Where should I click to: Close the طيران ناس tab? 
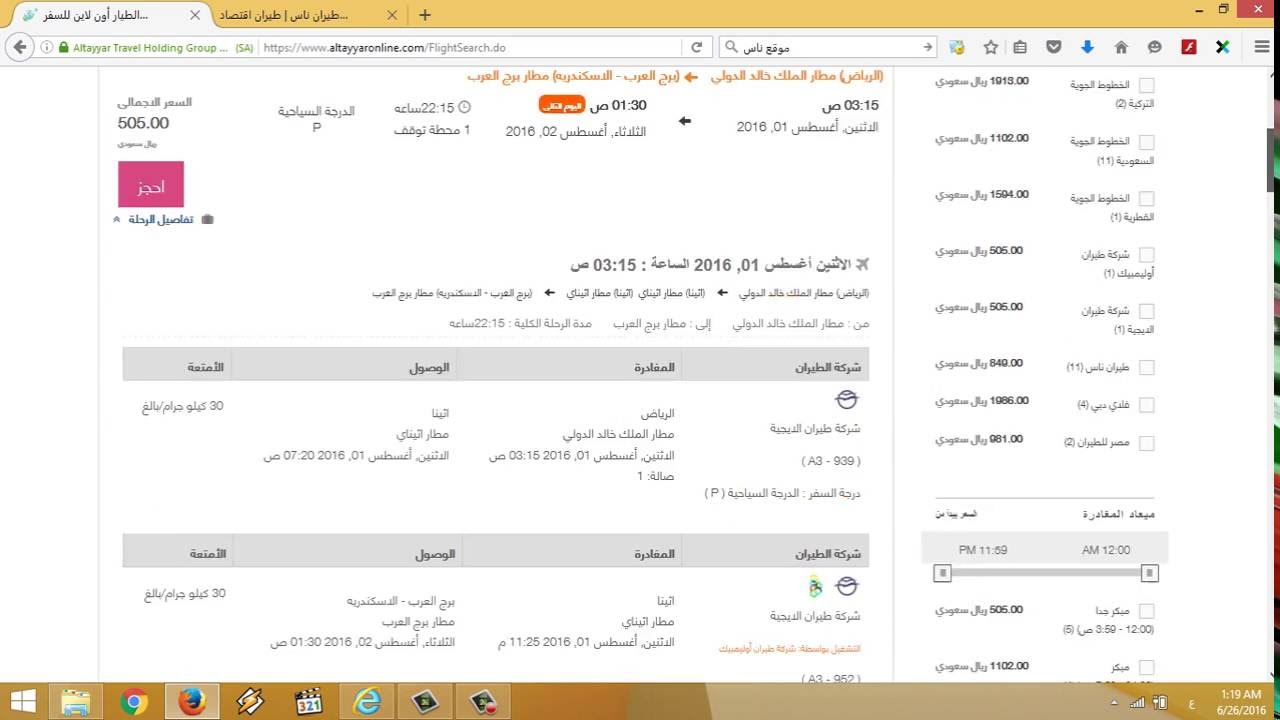coord(392,15)
